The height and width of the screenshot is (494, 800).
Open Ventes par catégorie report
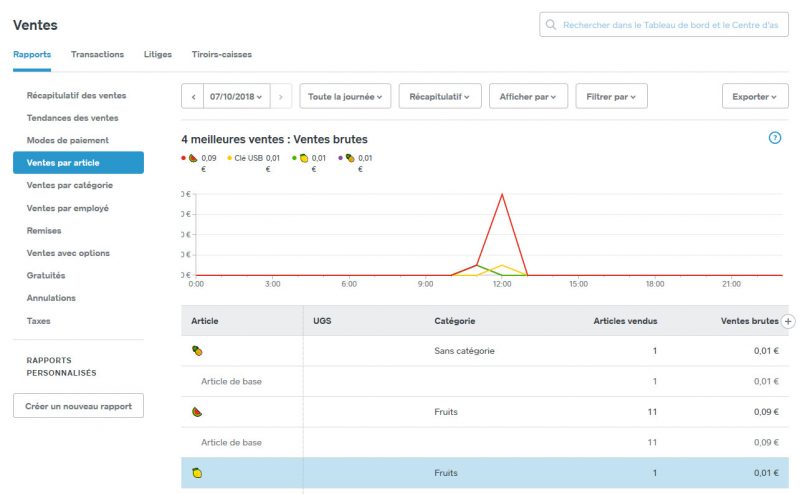coord(70,185)
